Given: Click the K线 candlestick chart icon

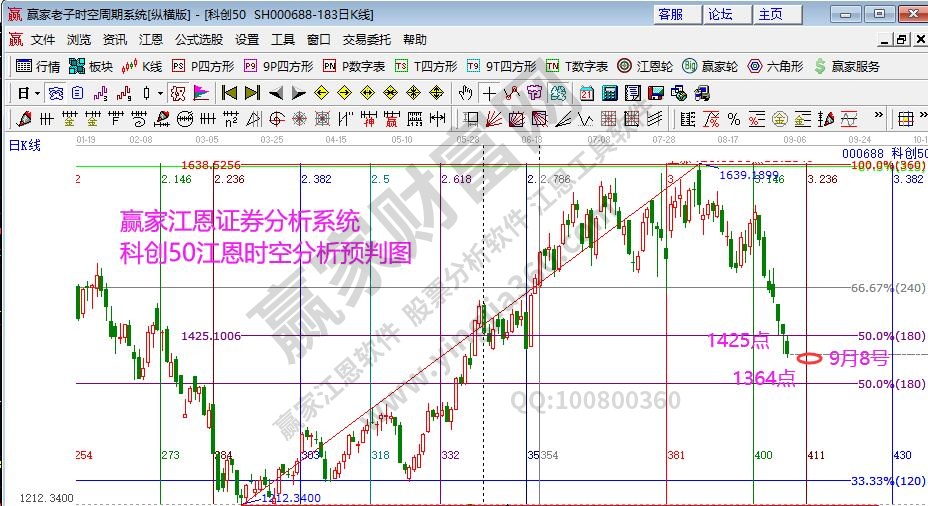Looking at the screenshot, I should tap(141, 66).
